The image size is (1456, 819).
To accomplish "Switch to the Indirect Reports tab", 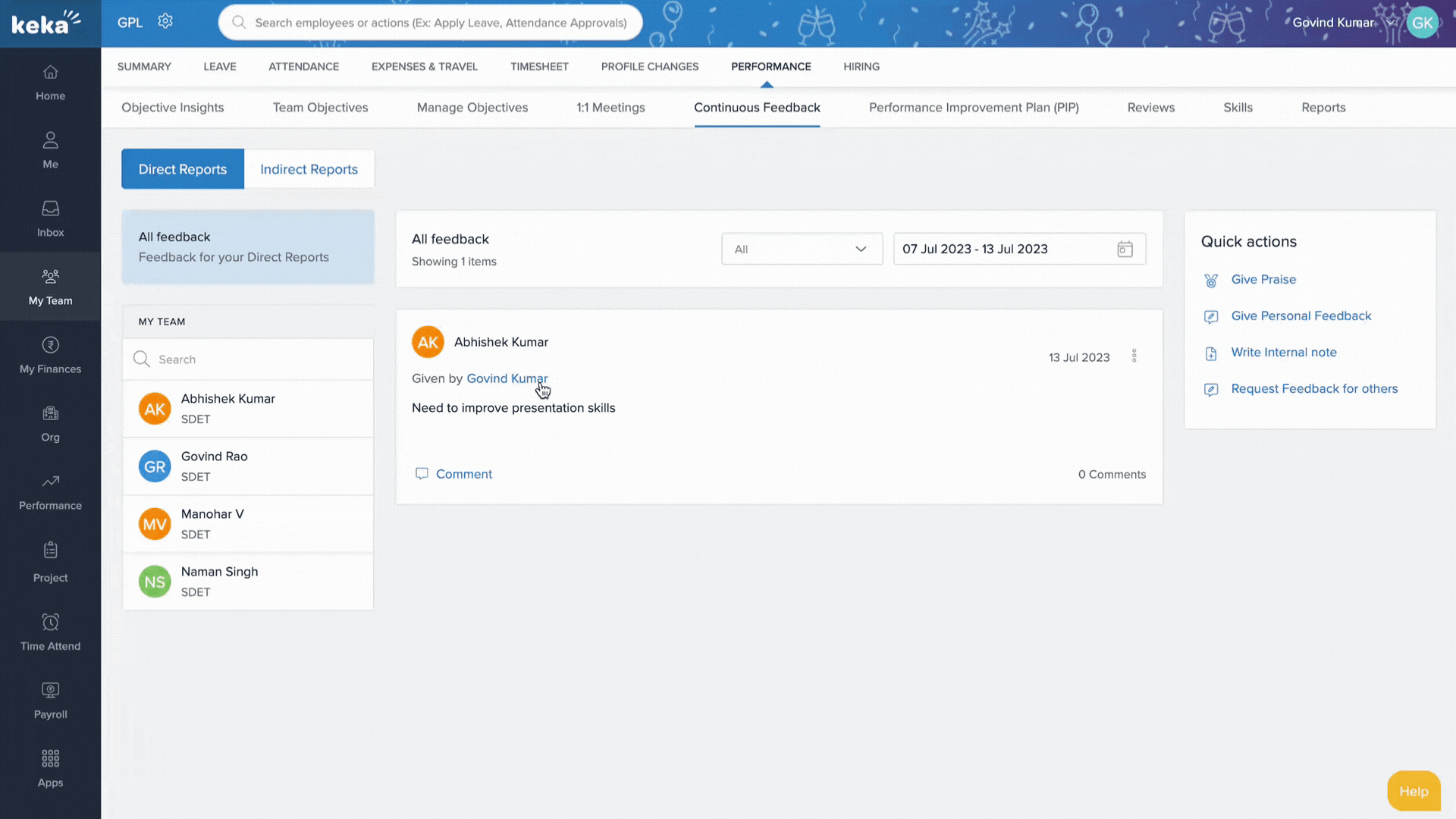I will [x=309, y=169].
